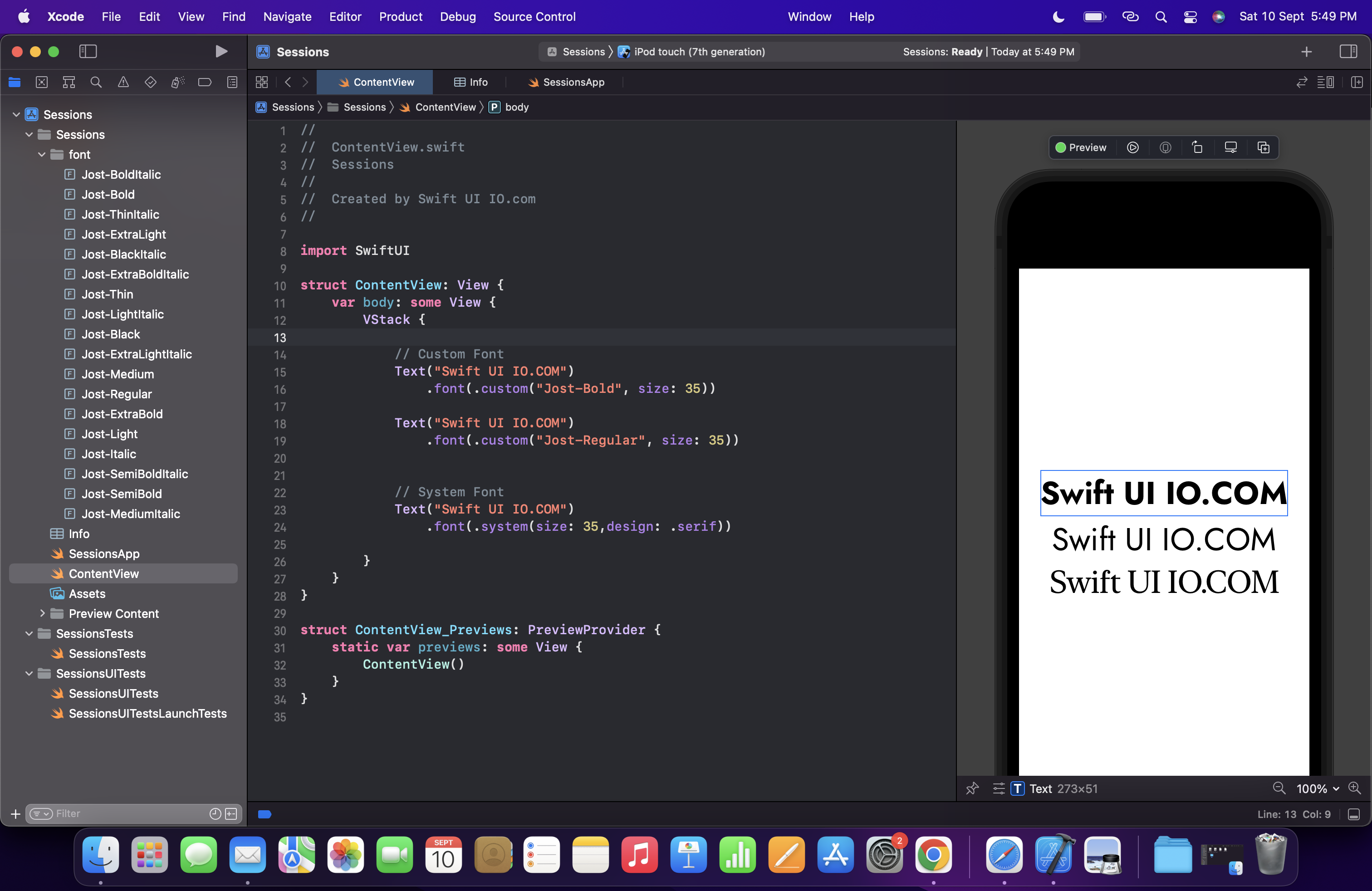The width and height of the screenshot is (1372, 891).
Task: Switch to the SessionsApp editor tab
Action: click(566, 83)
